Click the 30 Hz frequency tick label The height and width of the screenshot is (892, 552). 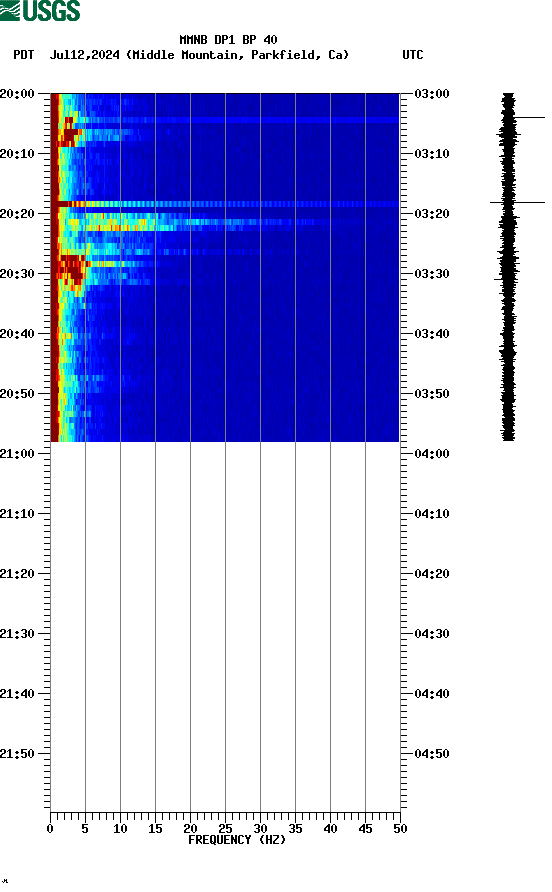click(260, 829)
